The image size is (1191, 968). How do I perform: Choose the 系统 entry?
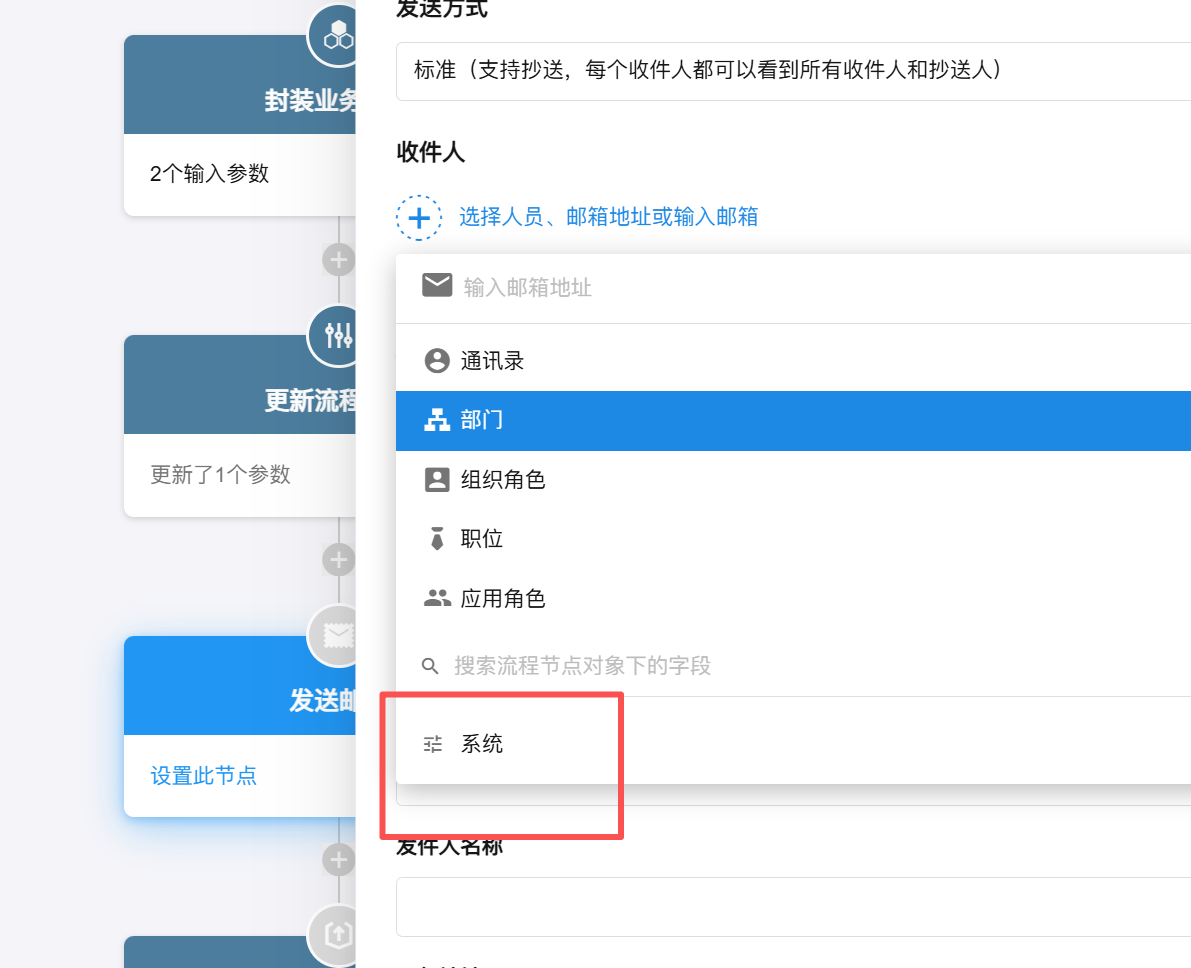pos(793,744)
